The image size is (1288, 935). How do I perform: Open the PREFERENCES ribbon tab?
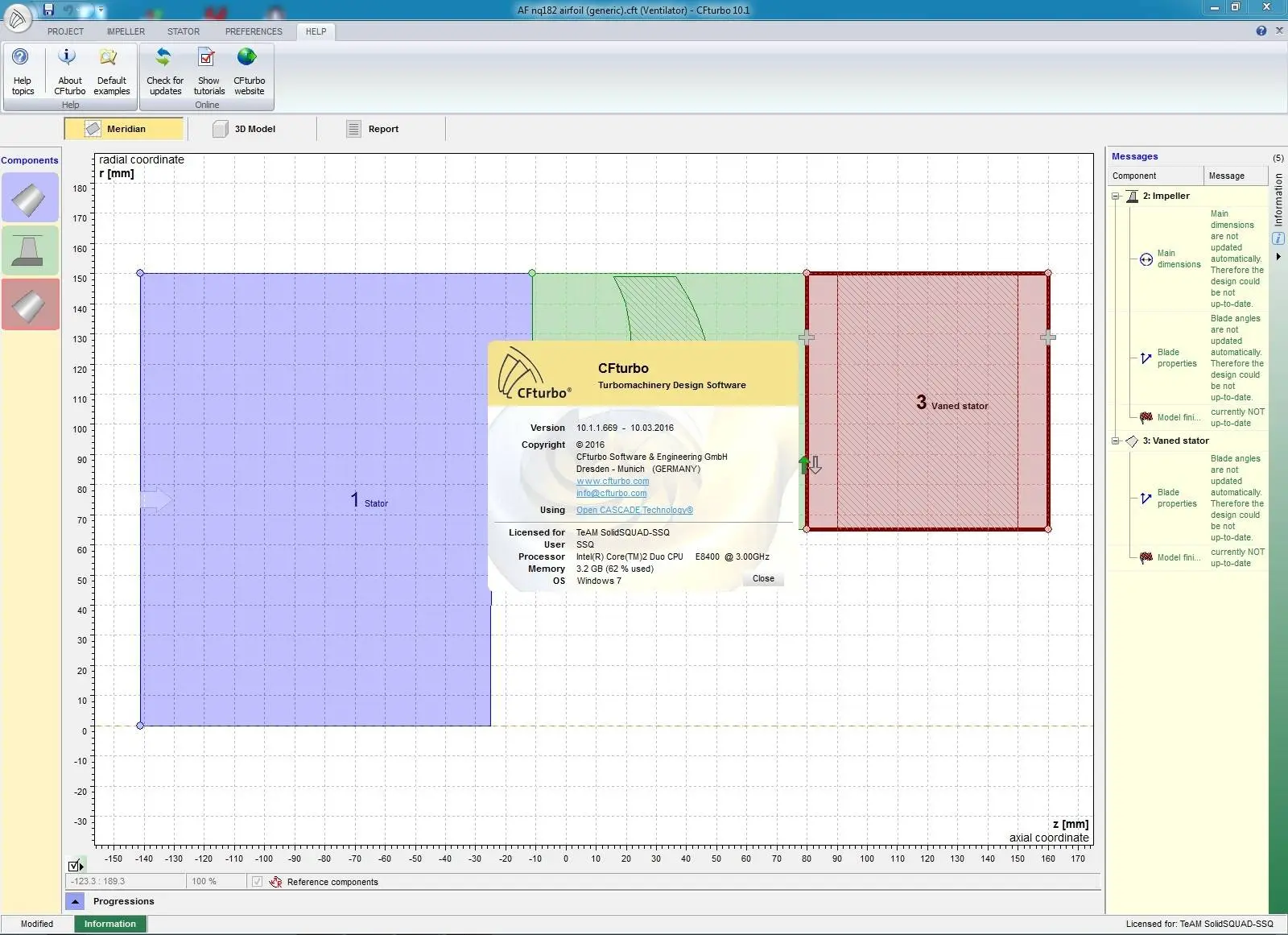[x=254, y=31]
